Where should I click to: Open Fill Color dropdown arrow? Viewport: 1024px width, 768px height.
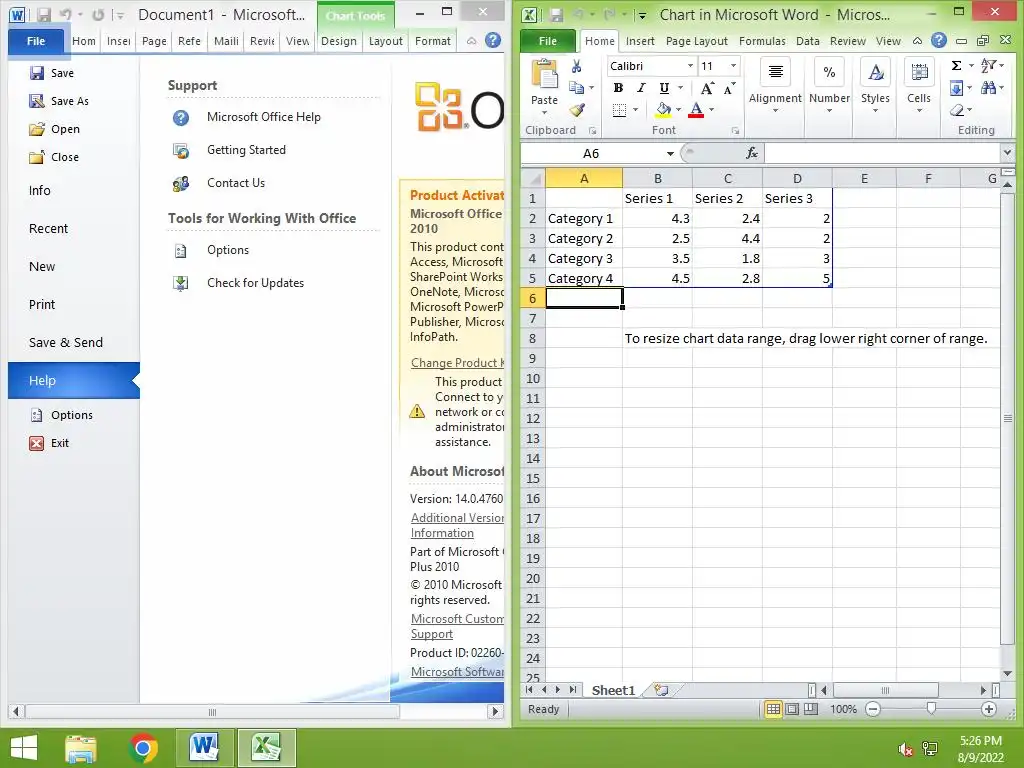[x=679, y=110]
